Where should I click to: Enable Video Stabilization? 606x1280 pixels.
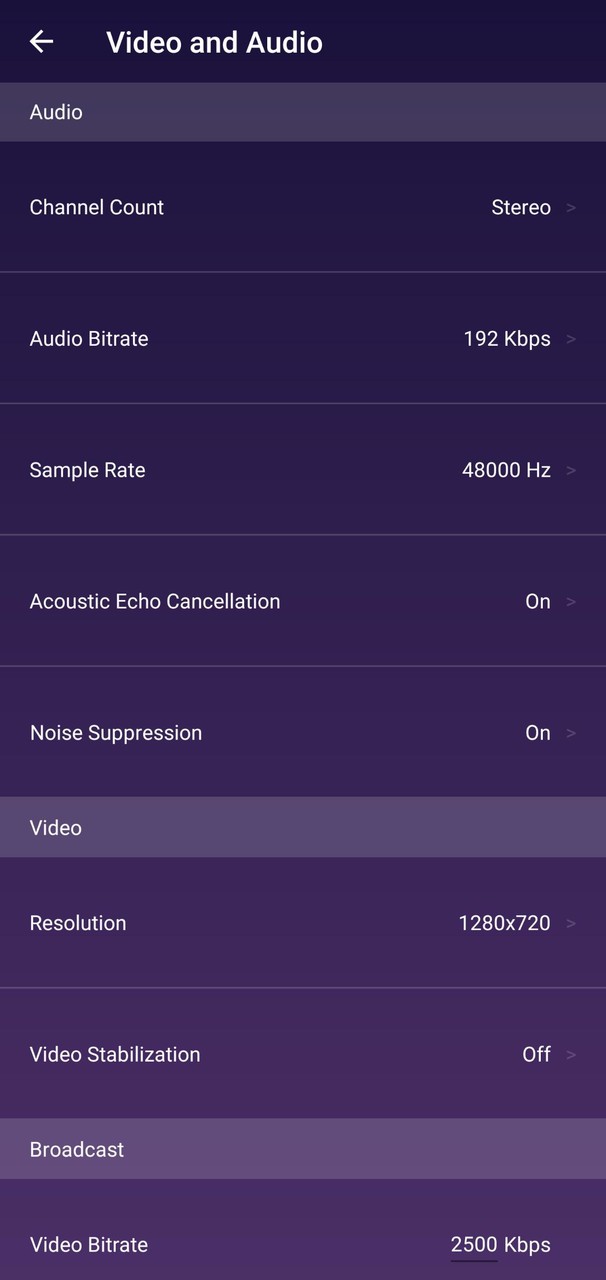(x=538, y=1054)
